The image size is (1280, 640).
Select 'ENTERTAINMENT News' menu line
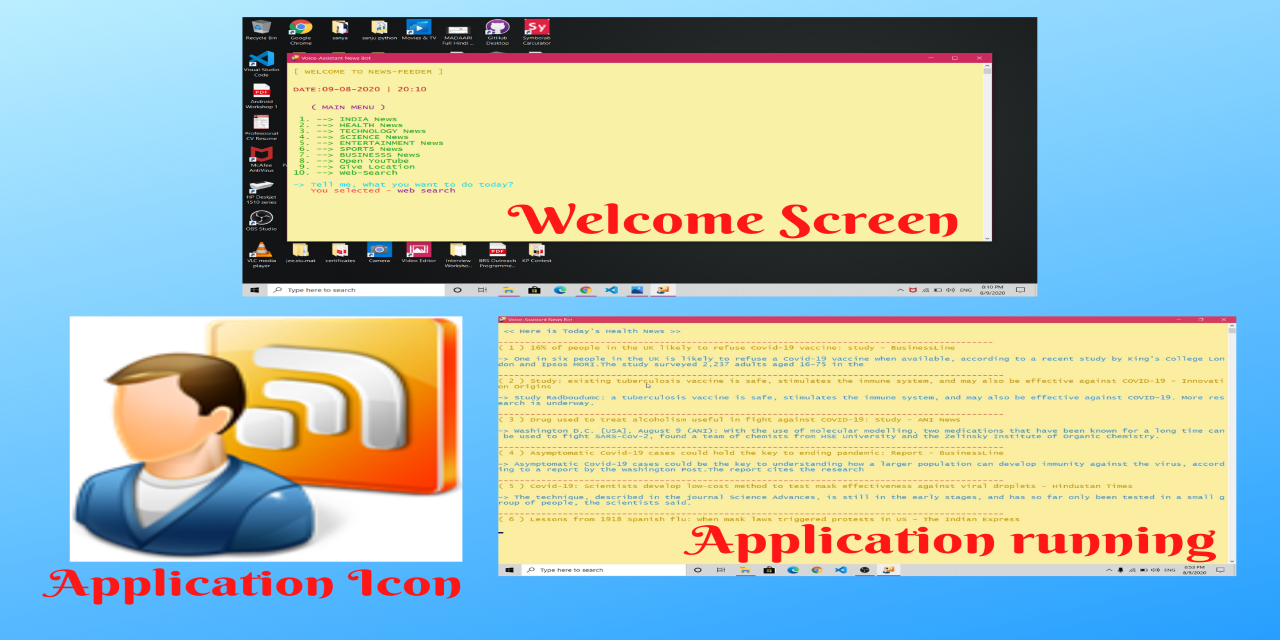click(369, 143)
